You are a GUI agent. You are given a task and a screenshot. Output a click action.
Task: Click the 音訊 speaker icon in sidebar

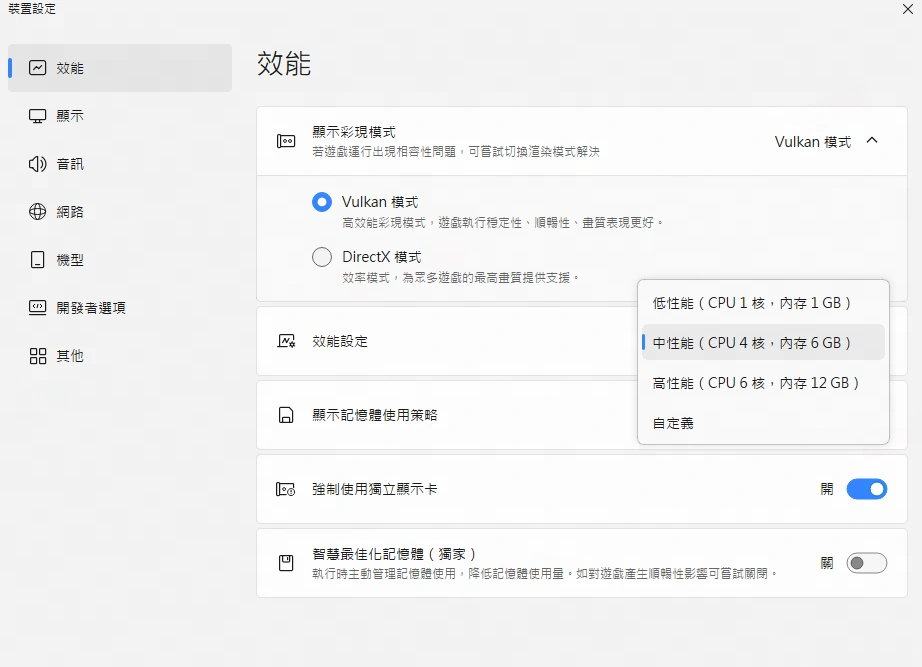click(38, 164)
